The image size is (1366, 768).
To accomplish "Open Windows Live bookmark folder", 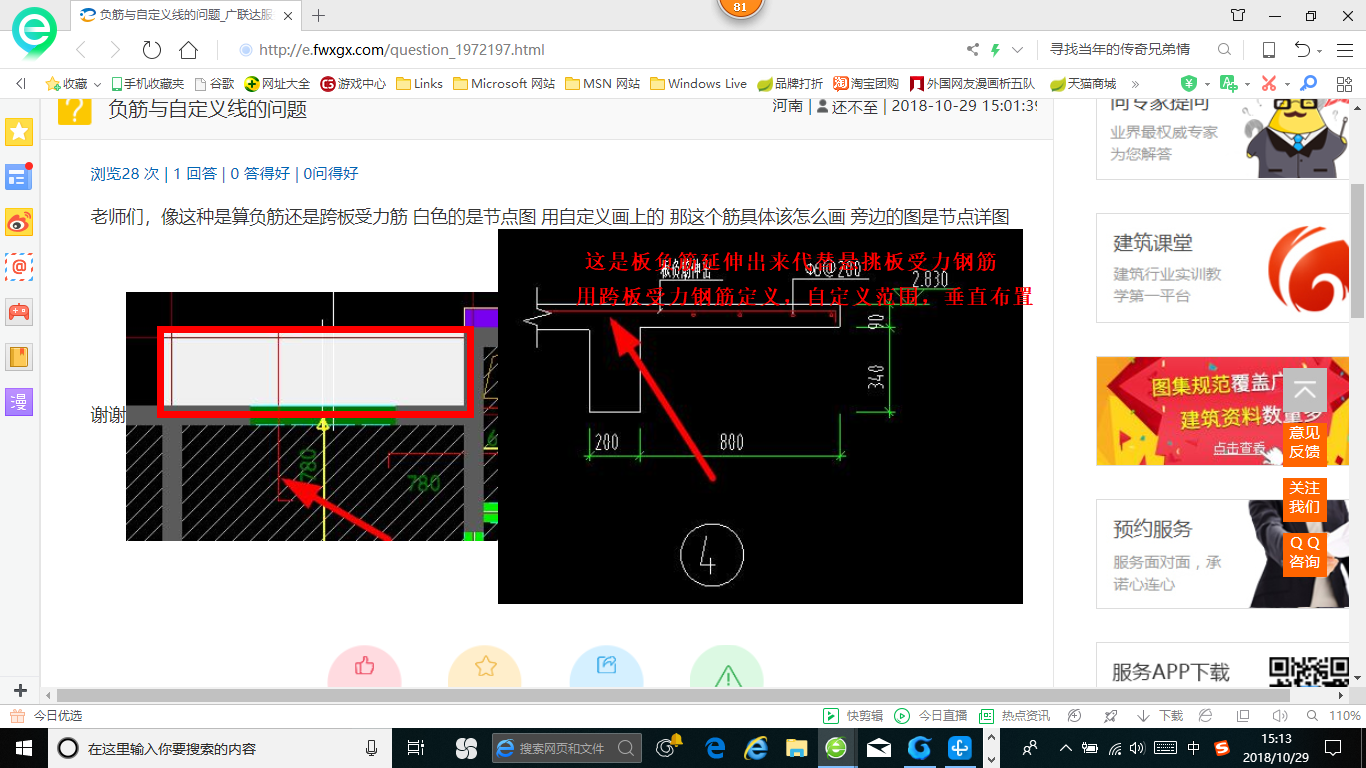I will coord(698,84).
